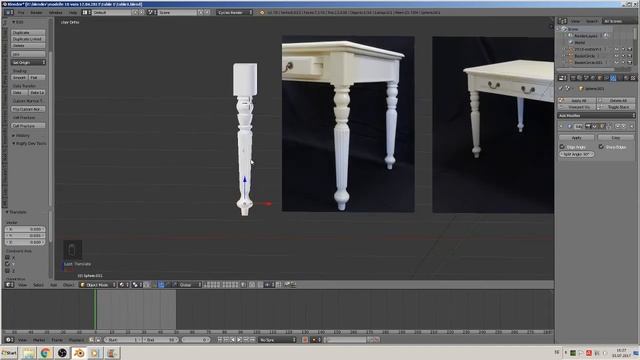Open the editor type selector in the info header
640x360 pixels.
(9, 13)
